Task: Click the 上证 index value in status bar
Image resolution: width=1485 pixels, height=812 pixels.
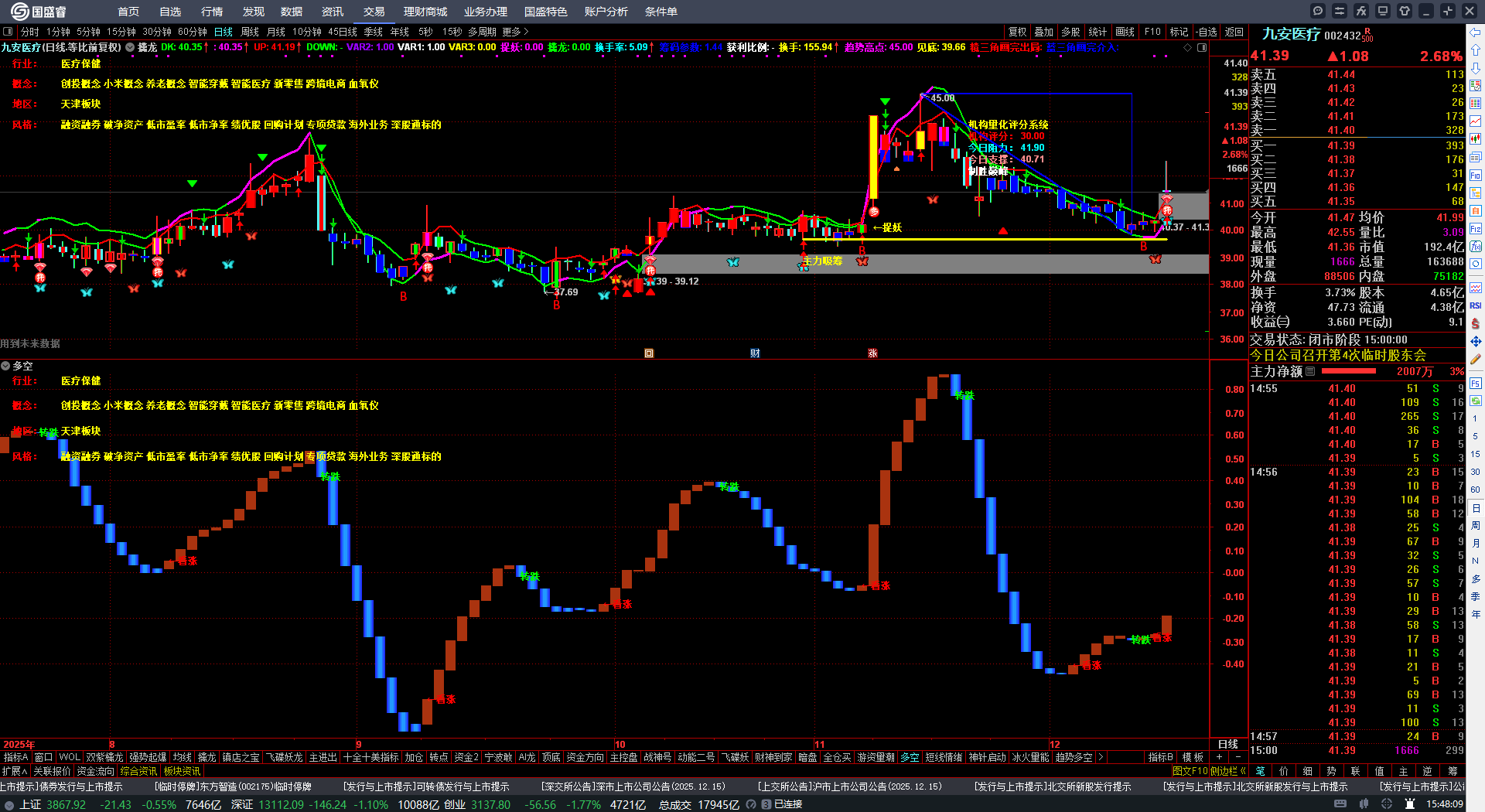Action: point(67,804)
